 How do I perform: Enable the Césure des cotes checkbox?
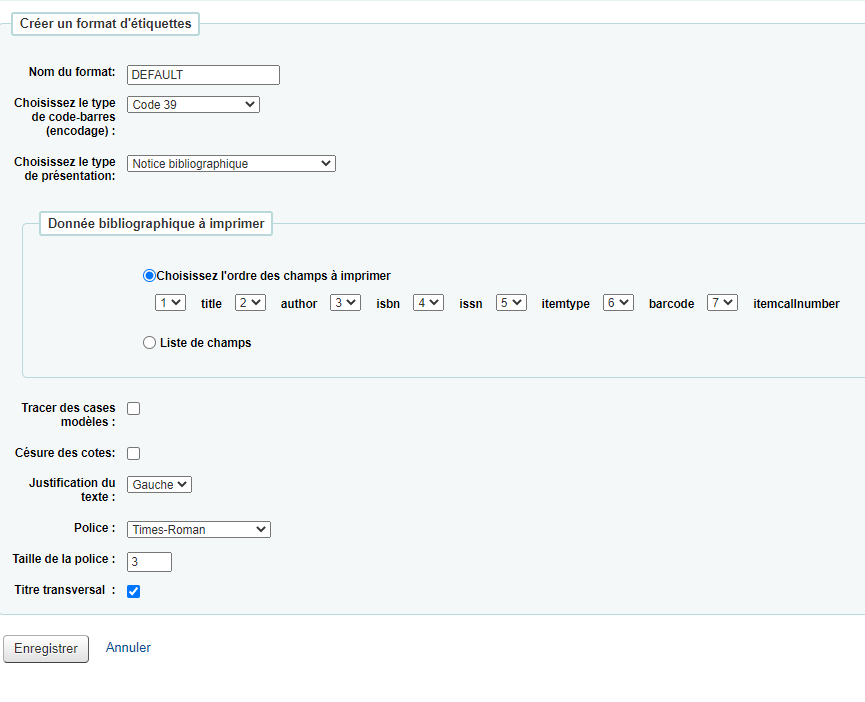click(134, 453)
